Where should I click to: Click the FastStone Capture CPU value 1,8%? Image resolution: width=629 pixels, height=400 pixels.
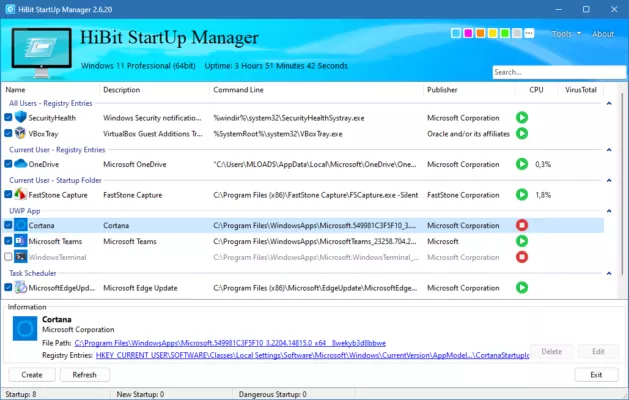(543, 195)
